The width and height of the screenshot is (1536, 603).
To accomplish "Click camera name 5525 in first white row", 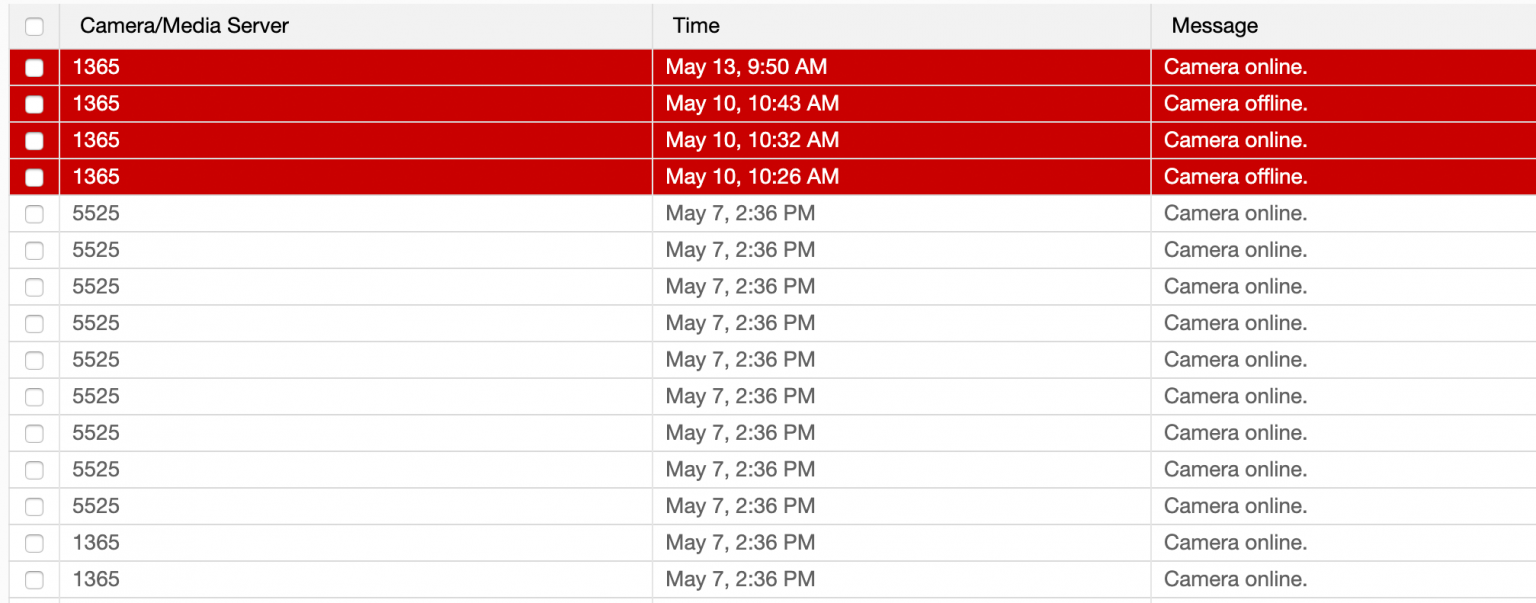I will [x=96, y=214].
